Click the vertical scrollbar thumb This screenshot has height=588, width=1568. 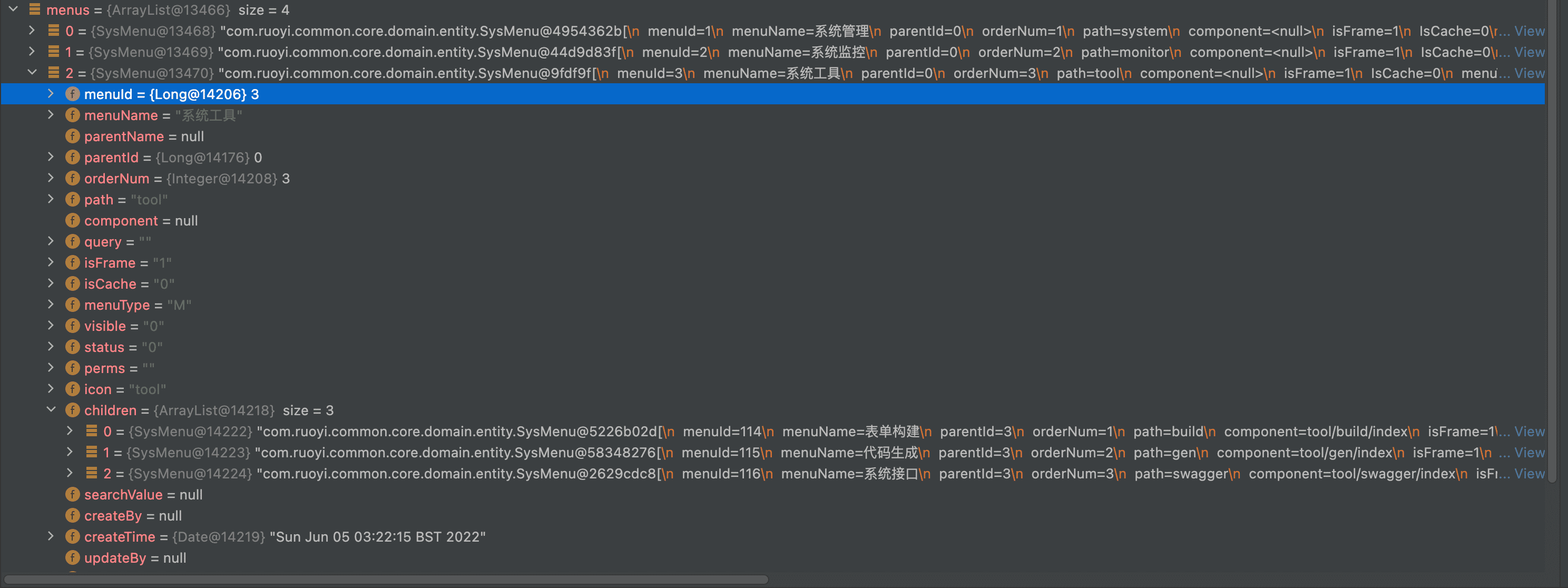click(x=1553, y=242)
